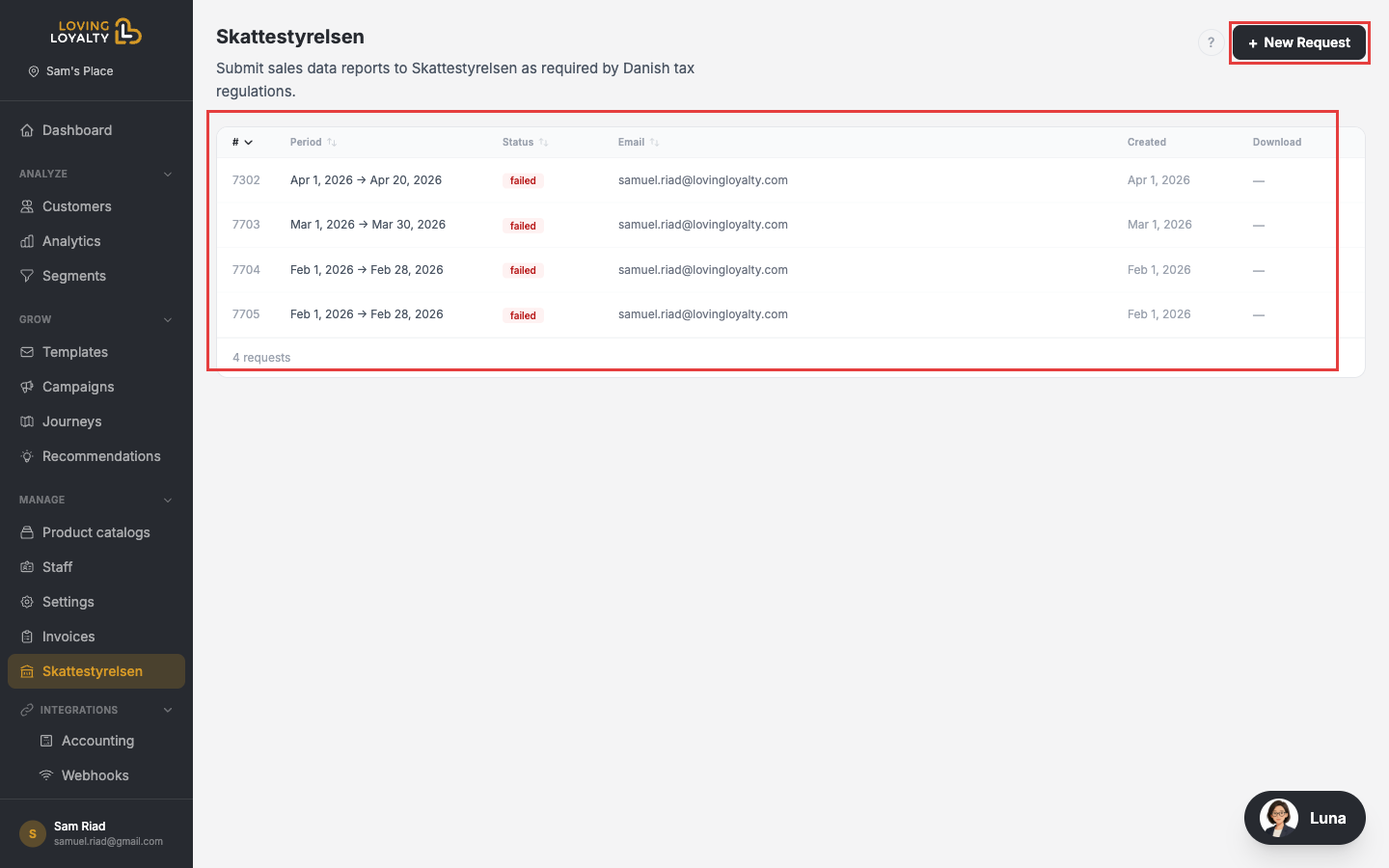Open Sam Riad account menu
The image size is (1389, 868).
coord(96,833)
